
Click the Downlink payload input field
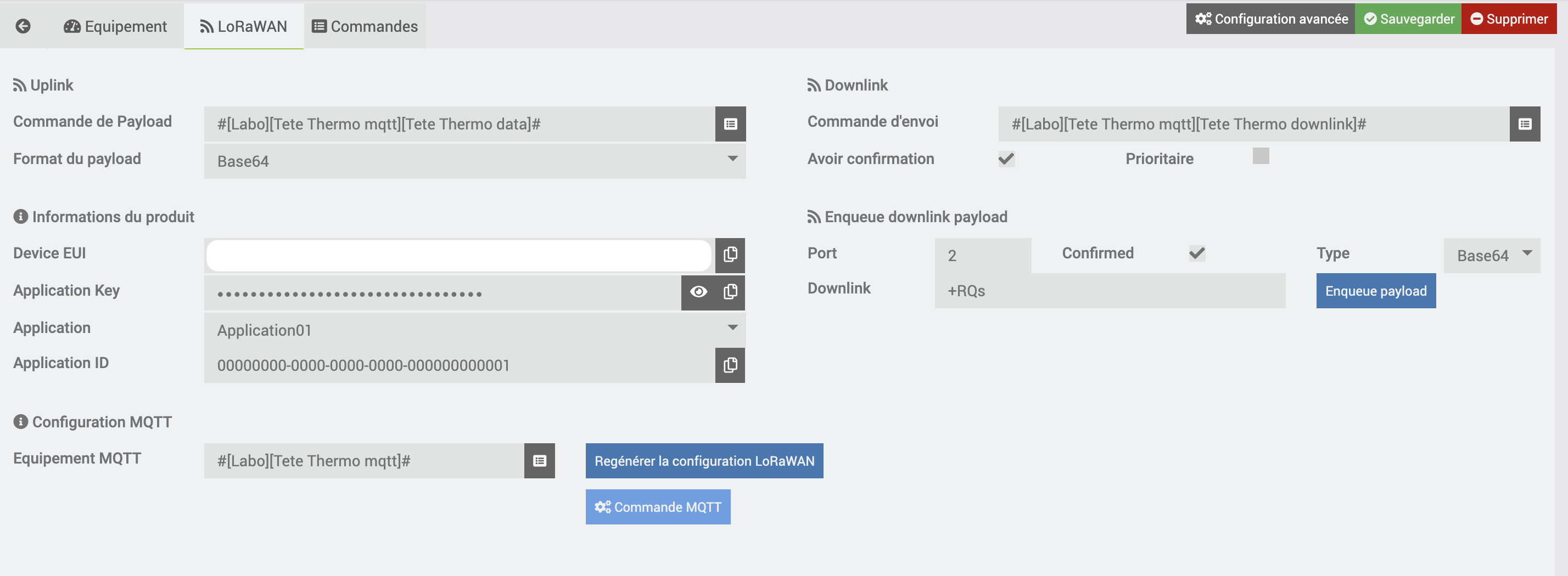pos(1109,291)
